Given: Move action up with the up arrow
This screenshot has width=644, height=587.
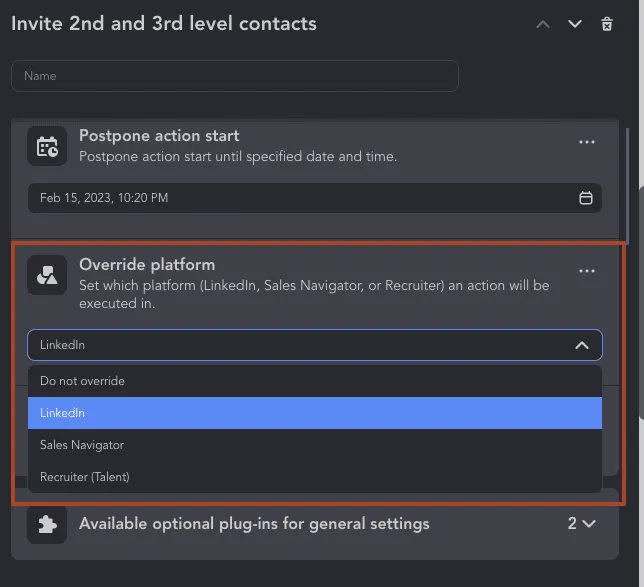Looking at the screenshot, I should click(543, 24).
